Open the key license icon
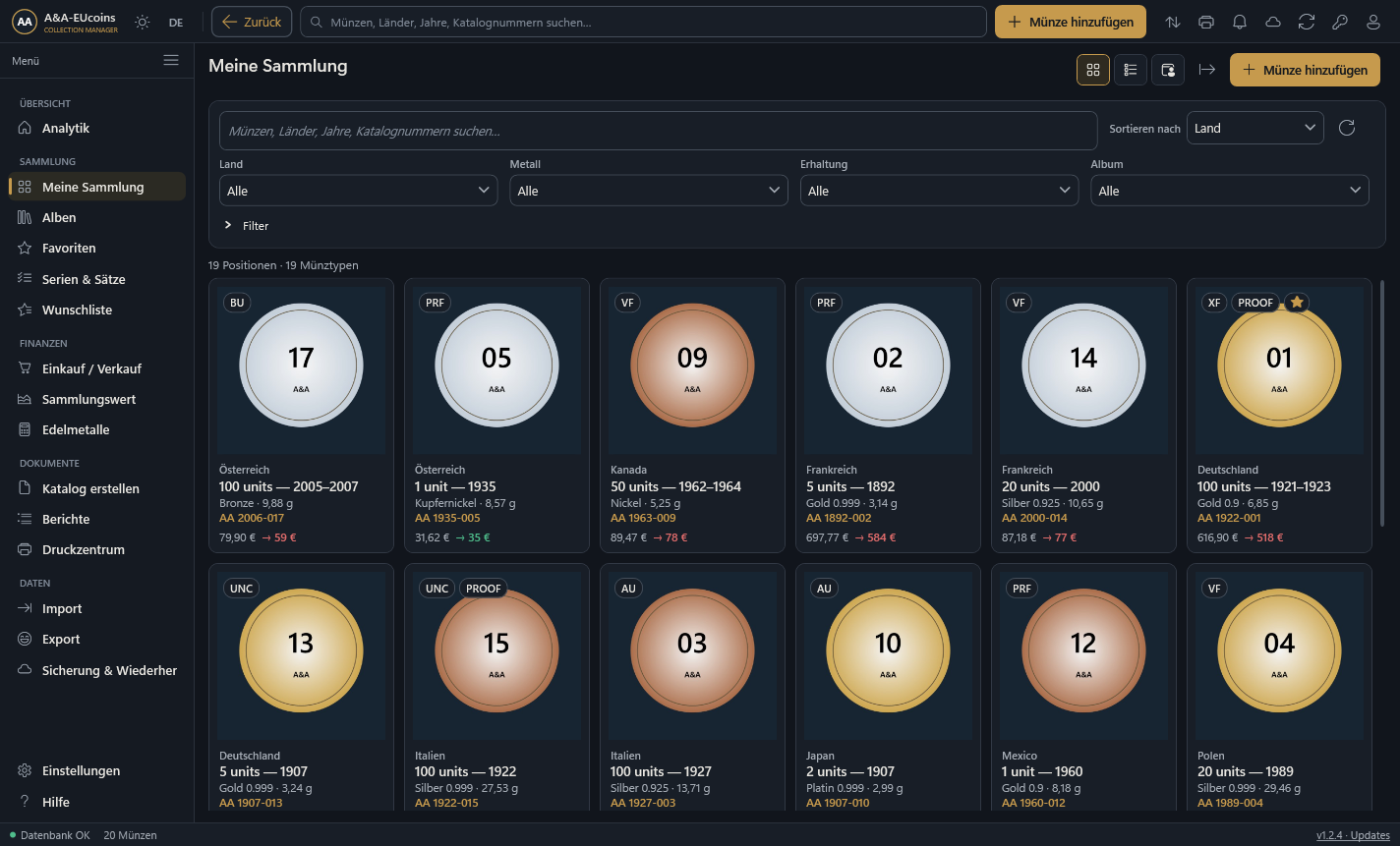The image size is (1400, 846). point(1340,22)
